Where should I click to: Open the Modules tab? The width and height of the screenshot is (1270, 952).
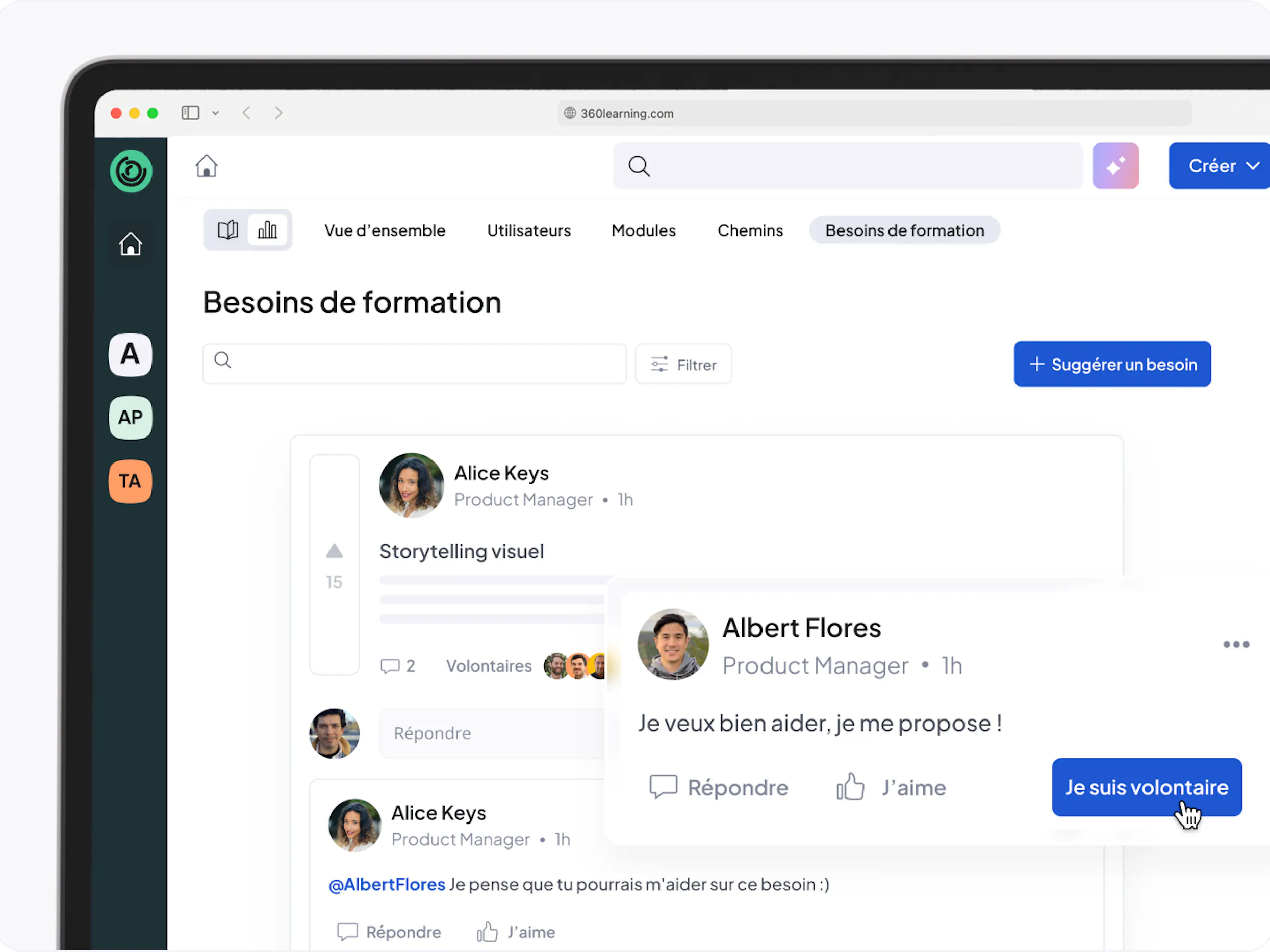coord(644,230)
